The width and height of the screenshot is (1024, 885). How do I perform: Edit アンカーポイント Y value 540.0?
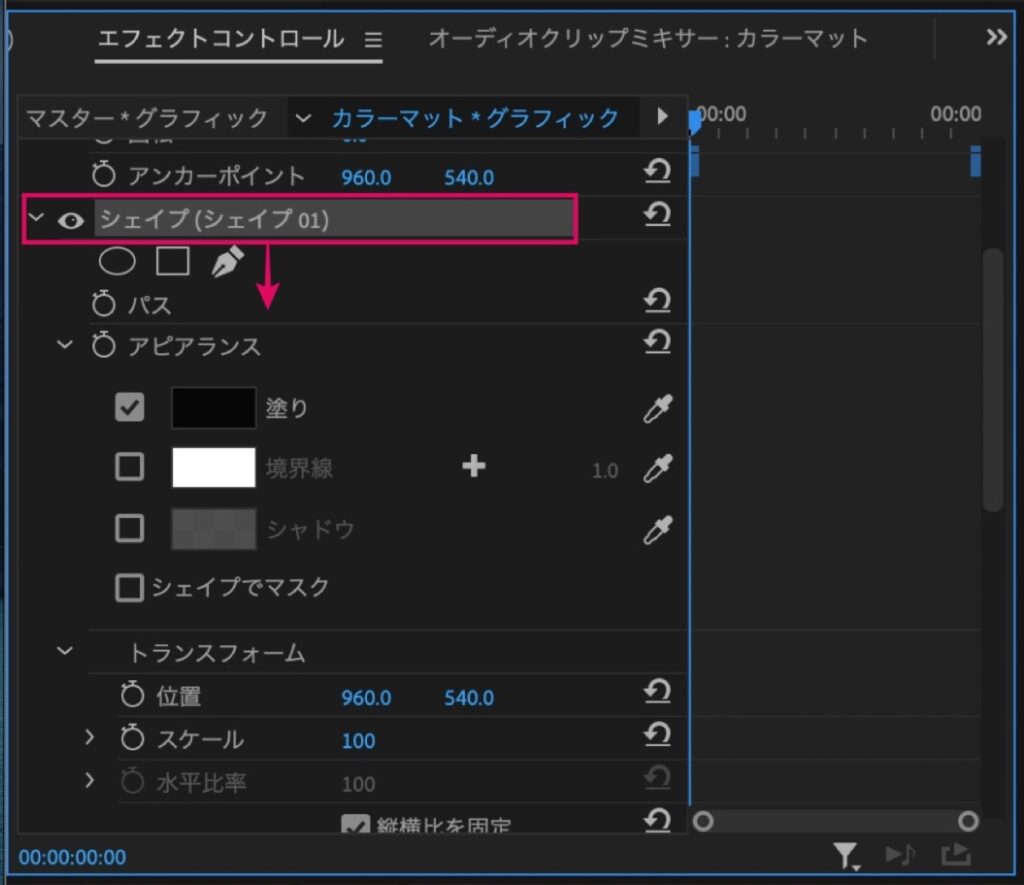(469, 177)
